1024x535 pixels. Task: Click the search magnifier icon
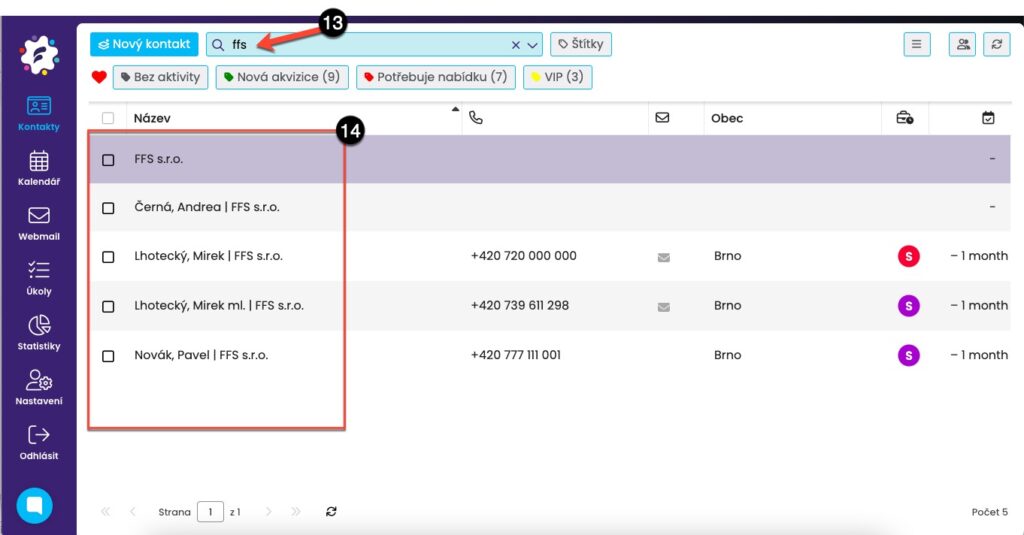pyautogui.click(x=218, y=44)
